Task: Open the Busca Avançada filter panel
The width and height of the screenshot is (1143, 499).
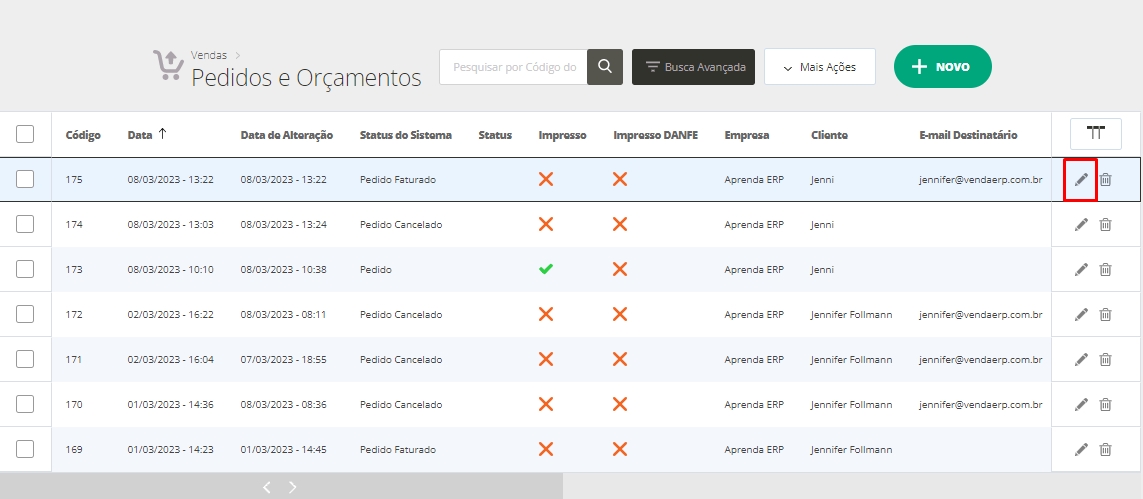Action: coord(693,67)
